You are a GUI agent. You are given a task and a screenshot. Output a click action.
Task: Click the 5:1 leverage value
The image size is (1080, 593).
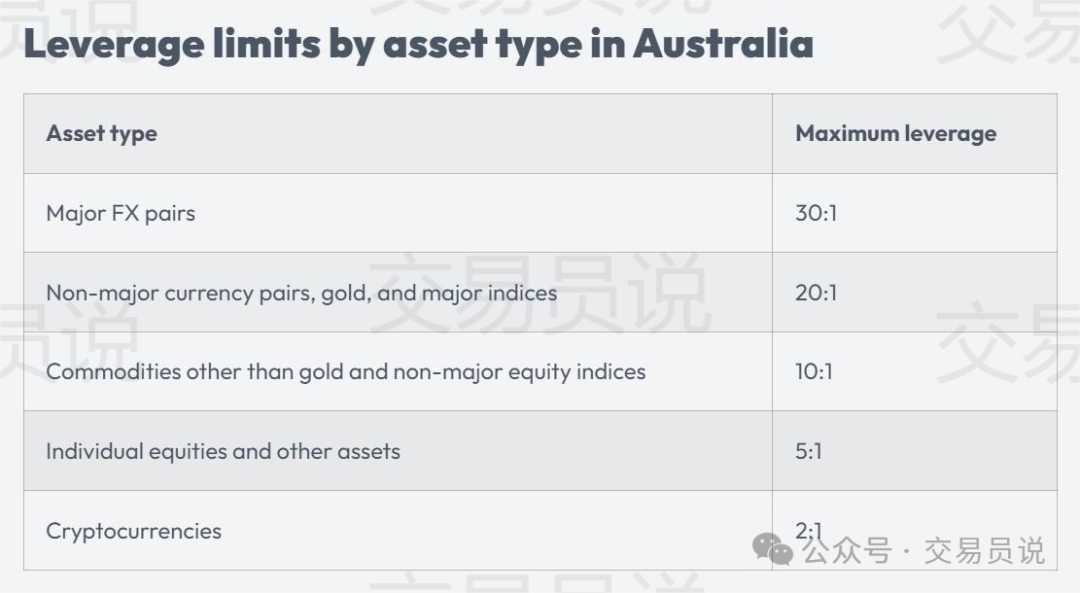(x=809, y=451)
